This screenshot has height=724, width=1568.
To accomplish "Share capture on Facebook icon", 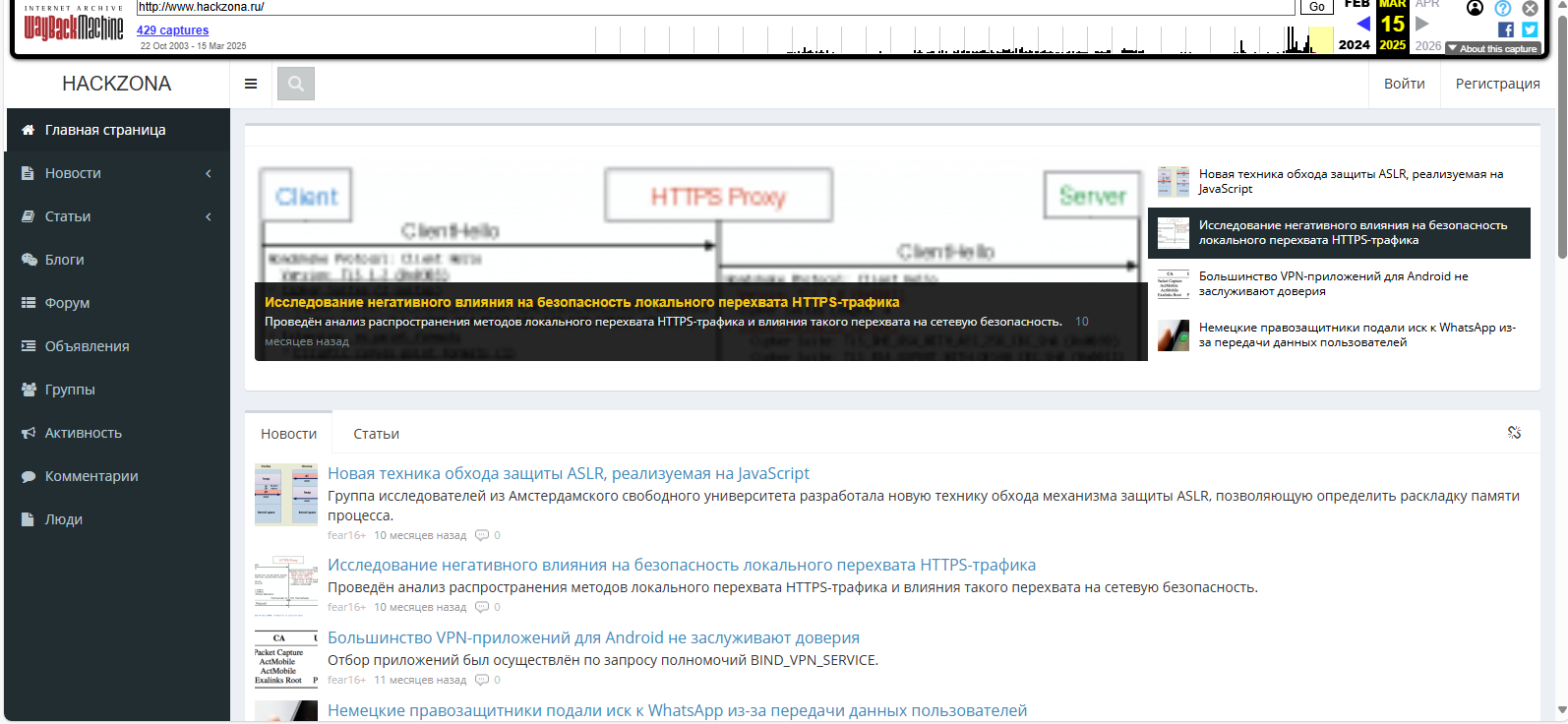I will (1506, 30).
